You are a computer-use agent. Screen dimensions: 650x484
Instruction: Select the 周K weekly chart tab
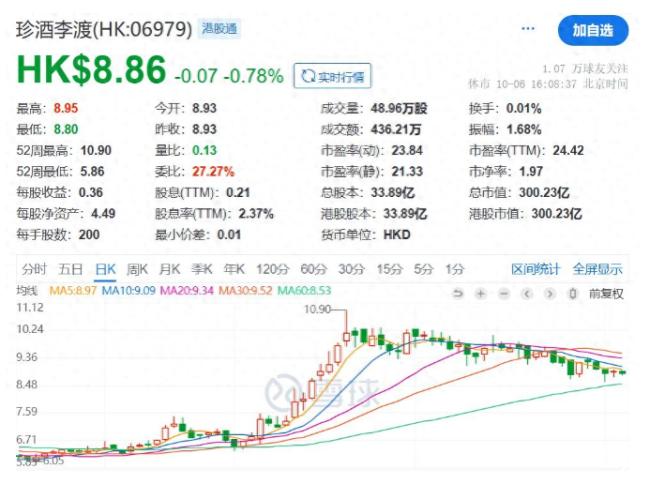[x=137, y=268]
